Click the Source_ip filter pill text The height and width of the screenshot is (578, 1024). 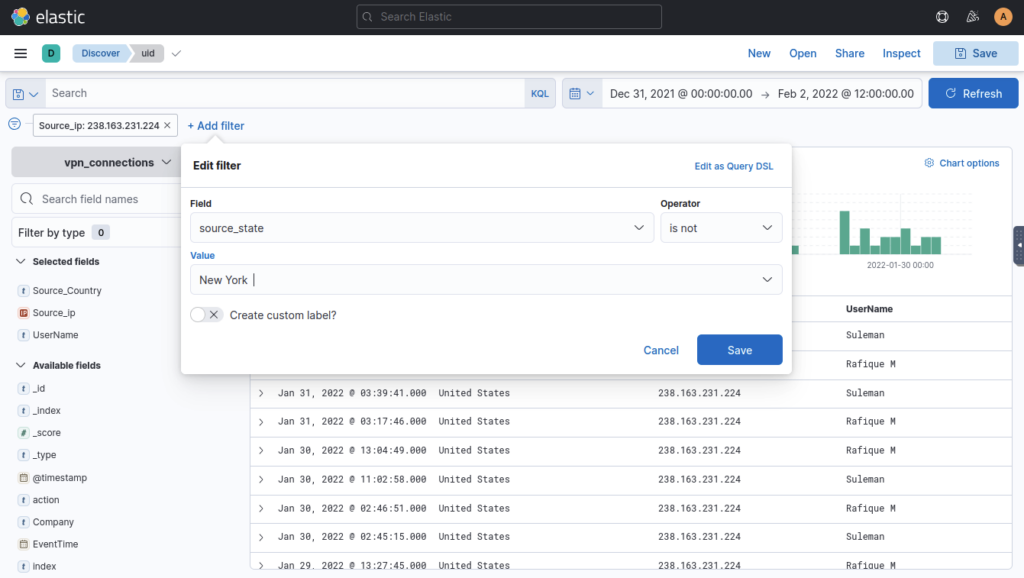pos(99,125)
